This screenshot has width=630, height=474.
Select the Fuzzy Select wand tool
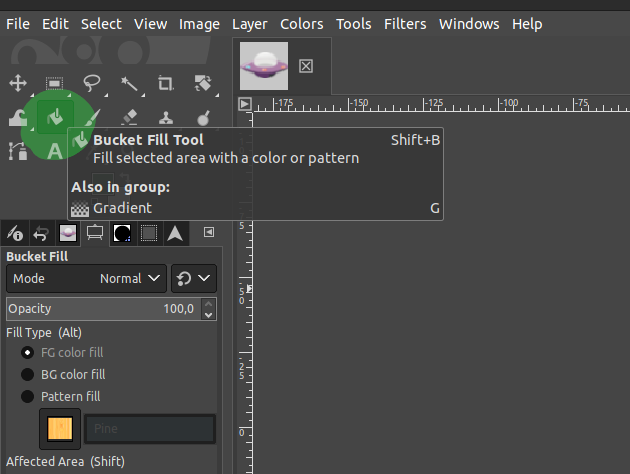click(129, 83)
